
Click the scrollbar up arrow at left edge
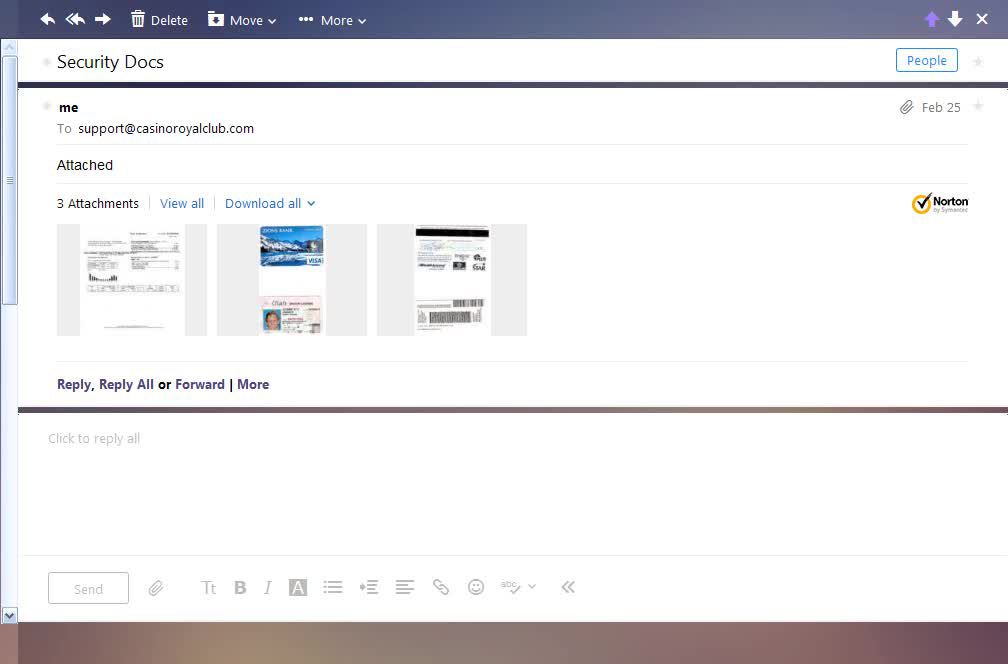(x=9, y=47)
